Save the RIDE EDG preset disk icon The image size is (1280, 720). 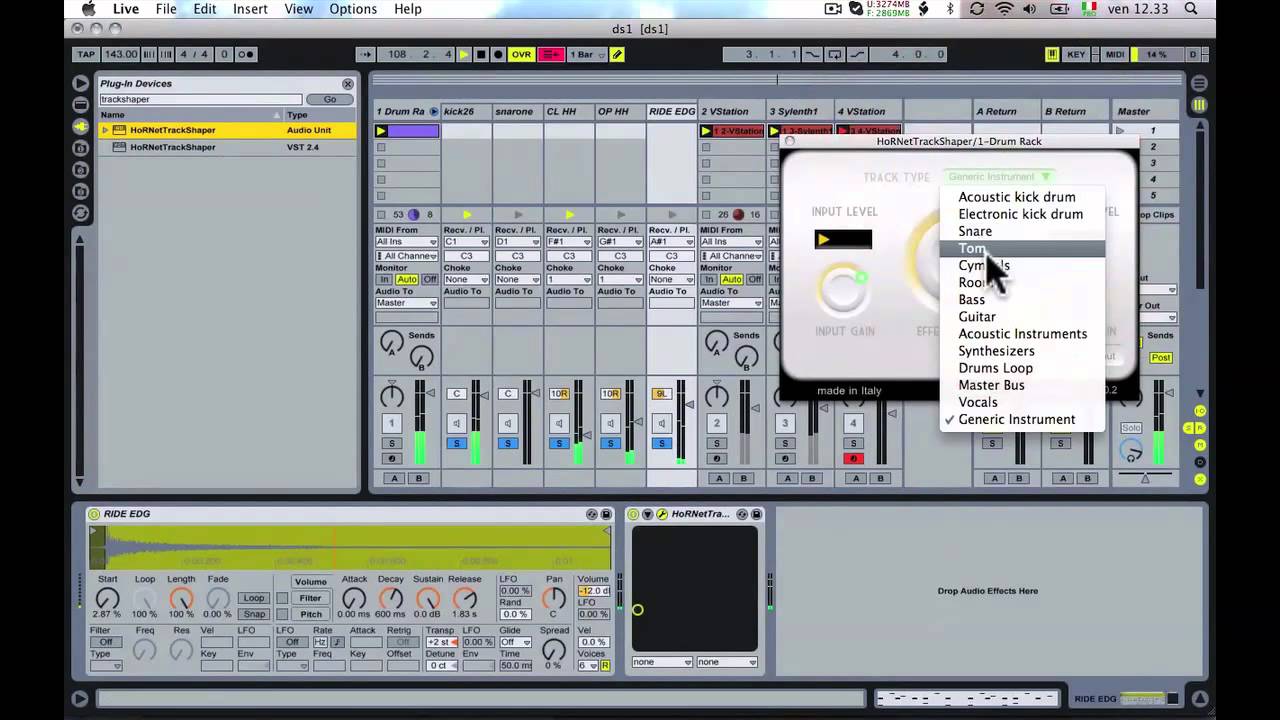coord(606,514)
